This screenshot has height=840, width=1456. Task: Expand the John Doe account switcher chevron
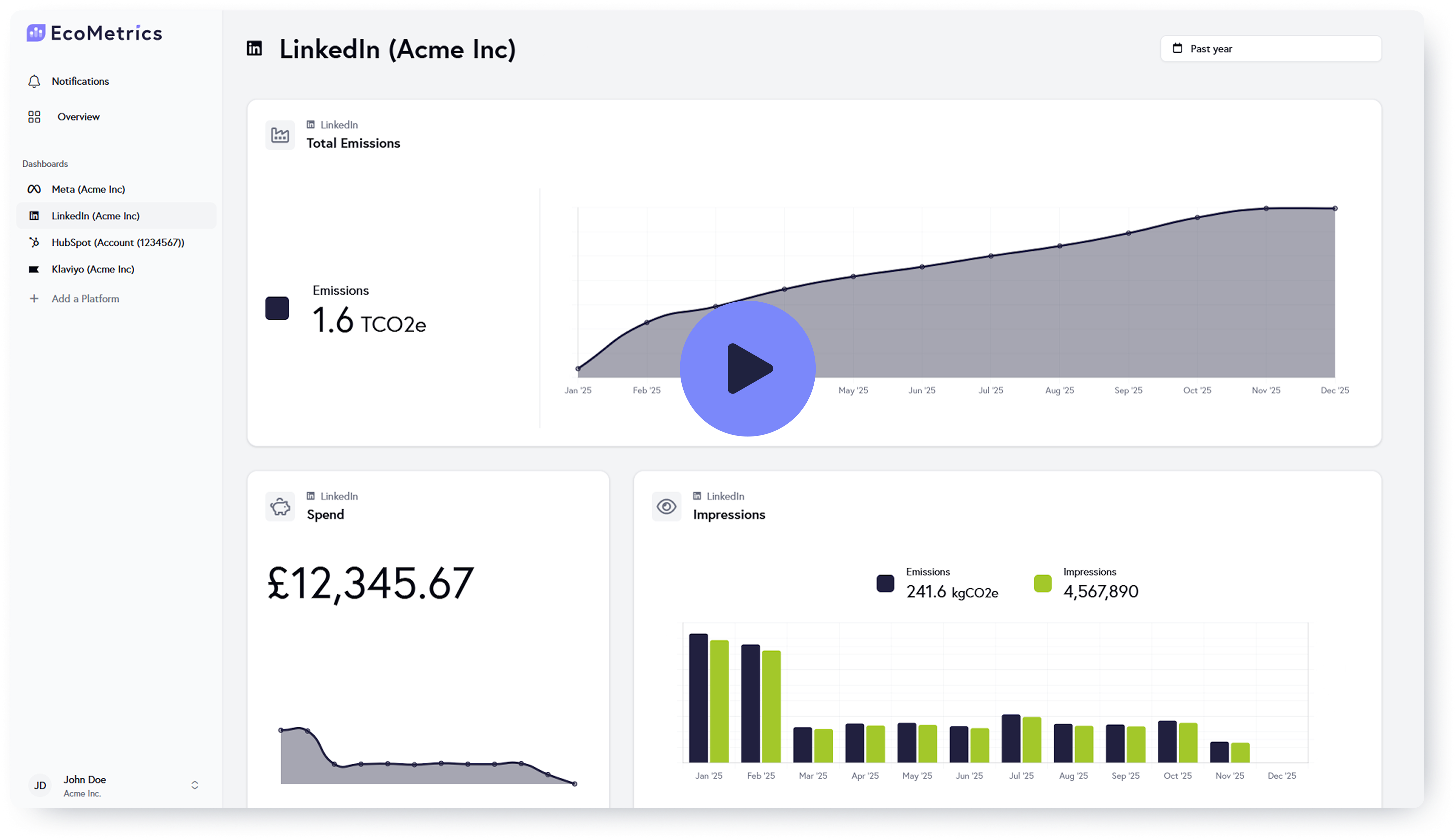195,785
